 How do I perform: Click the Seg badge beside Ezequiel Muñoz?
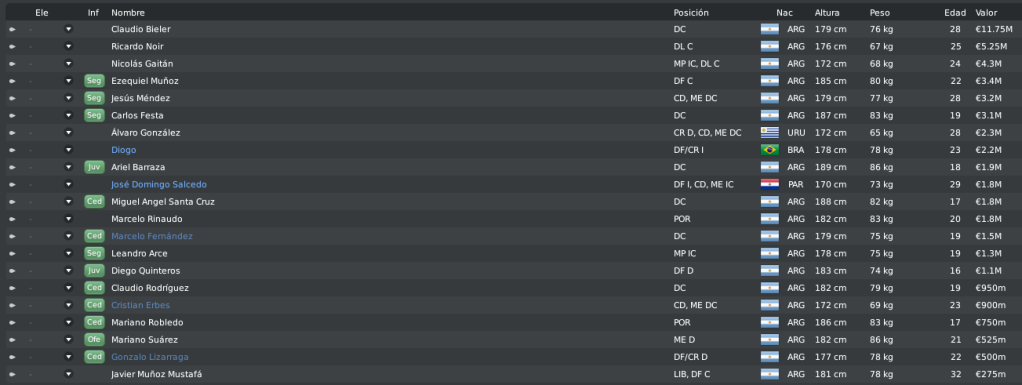coord(94,81)
